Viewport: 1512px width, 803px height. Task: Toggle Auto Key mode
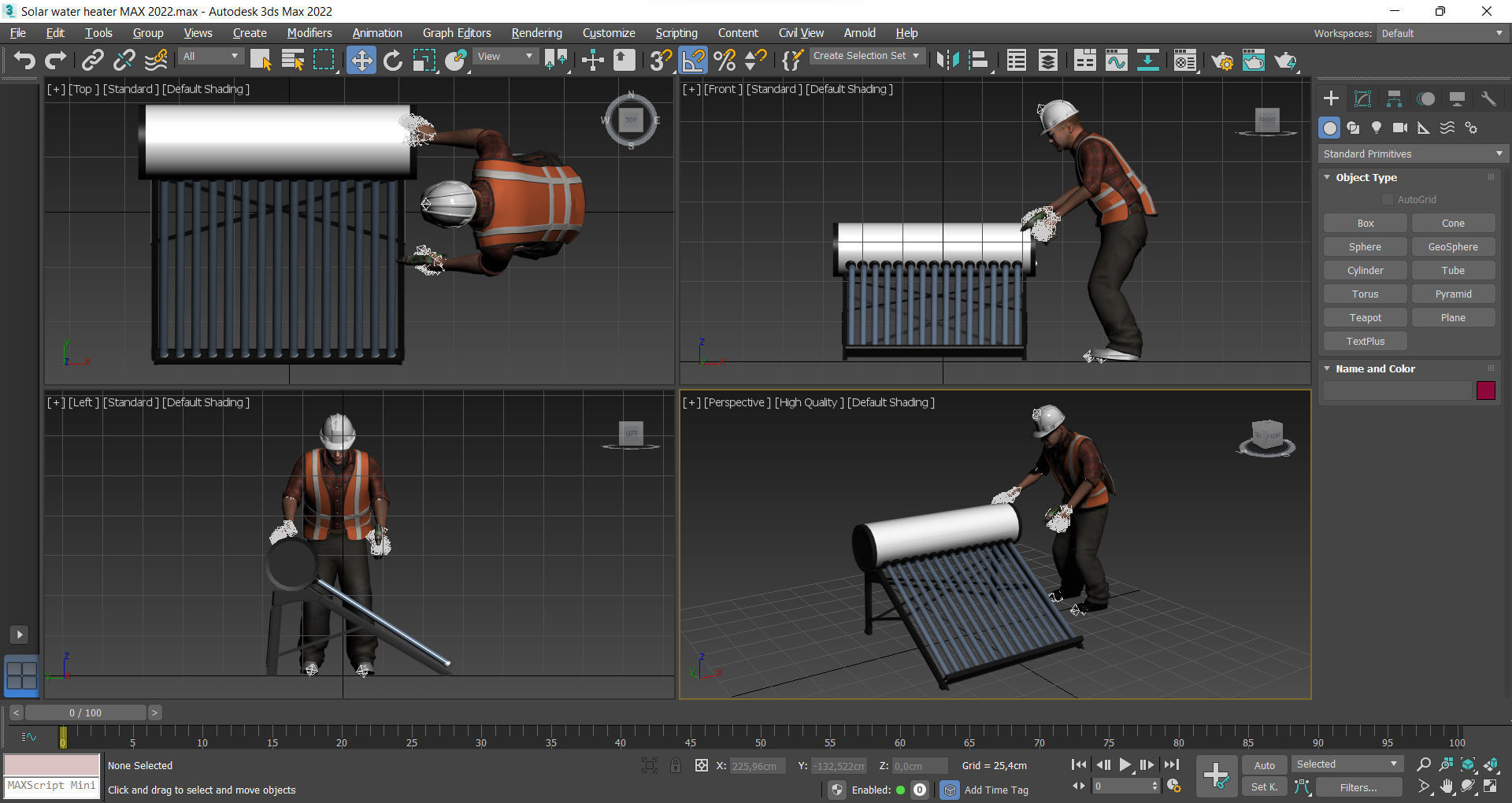click(1264, 765)
